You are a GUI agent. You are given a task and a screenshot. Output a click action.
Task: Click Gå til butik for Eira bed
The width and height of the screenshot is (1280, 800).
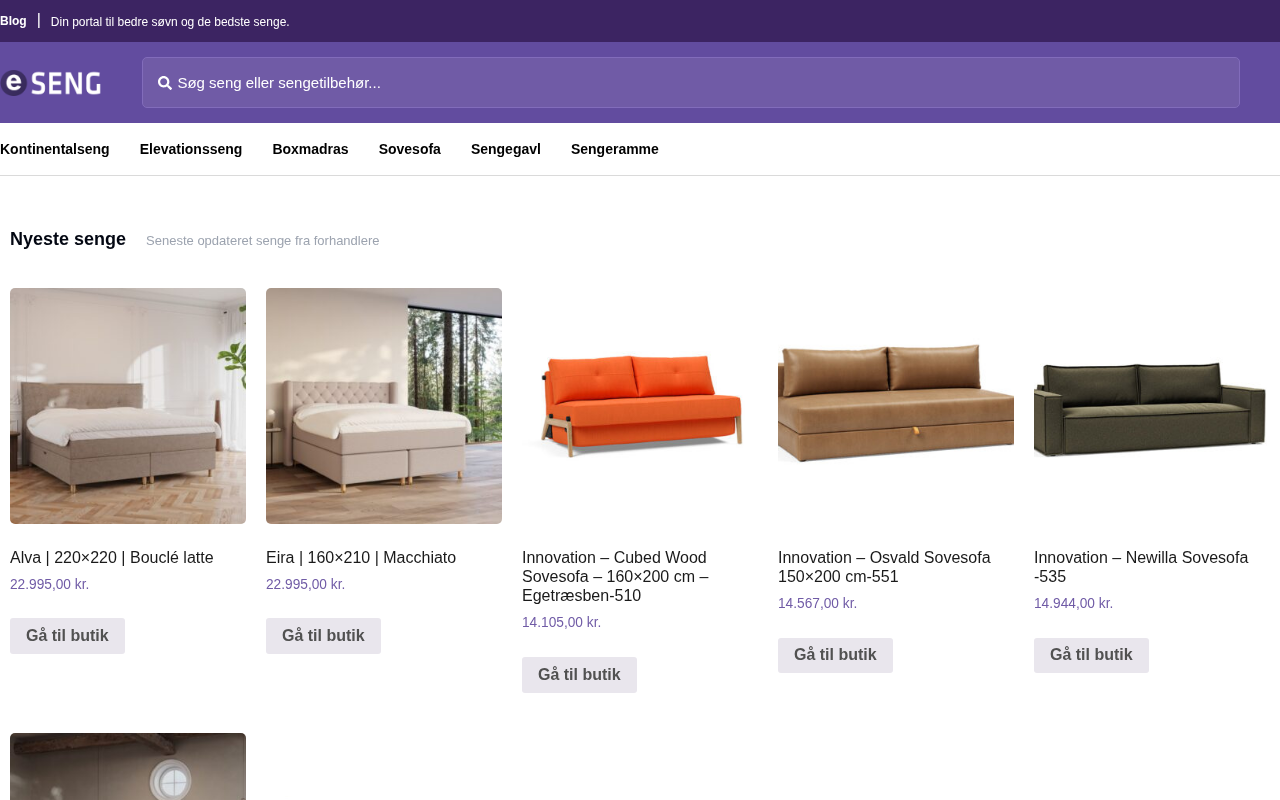coord(323,636)
